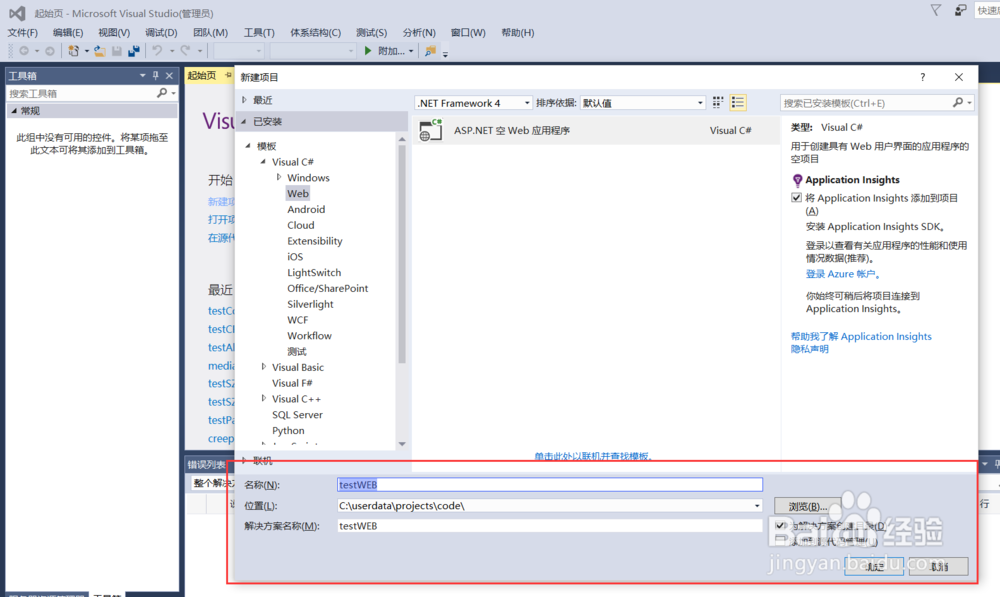The height and width of the screenshot is (597, 1000).
Task: Click the 取消 cancel button
Action: pos(939,566)
